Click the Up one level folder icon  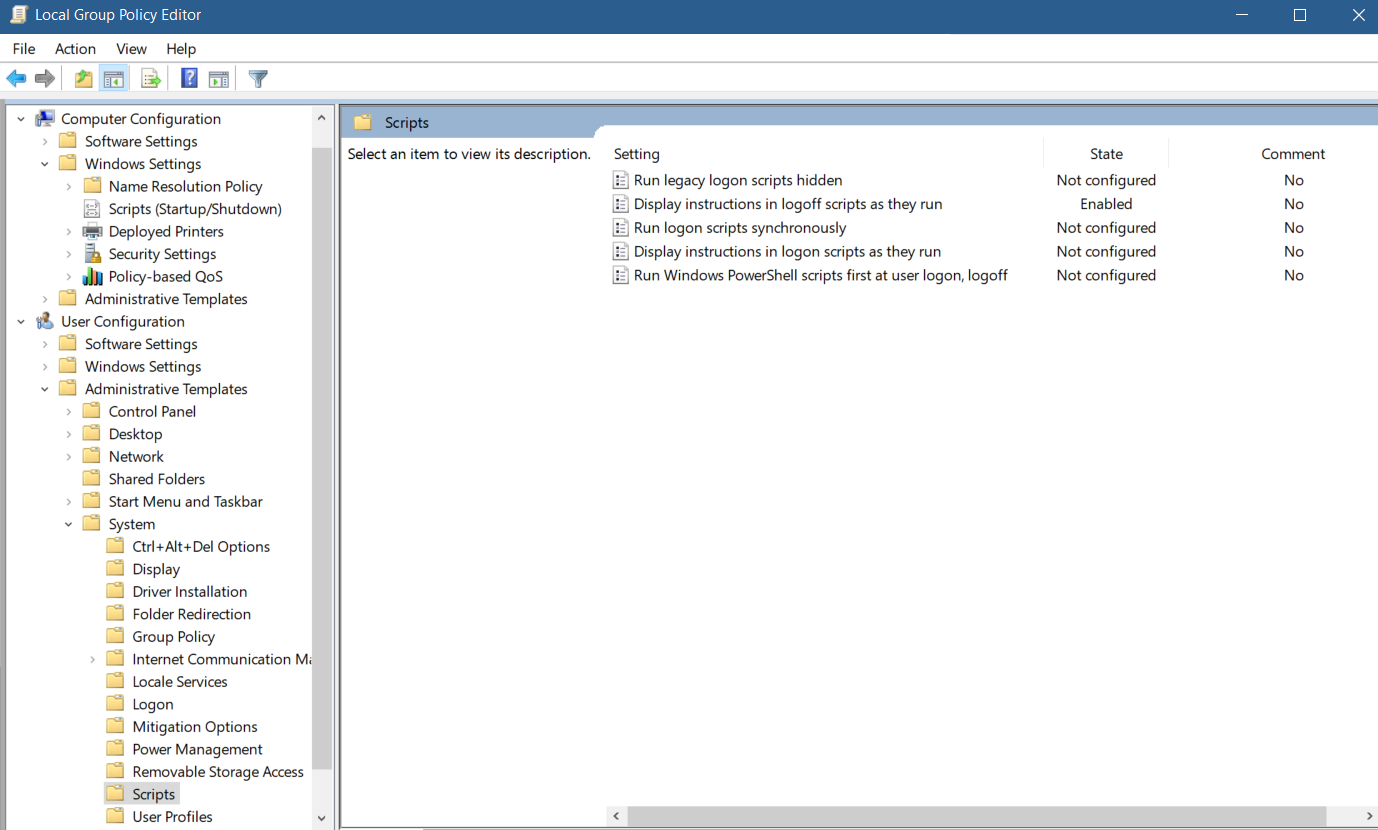click(83, 78)
